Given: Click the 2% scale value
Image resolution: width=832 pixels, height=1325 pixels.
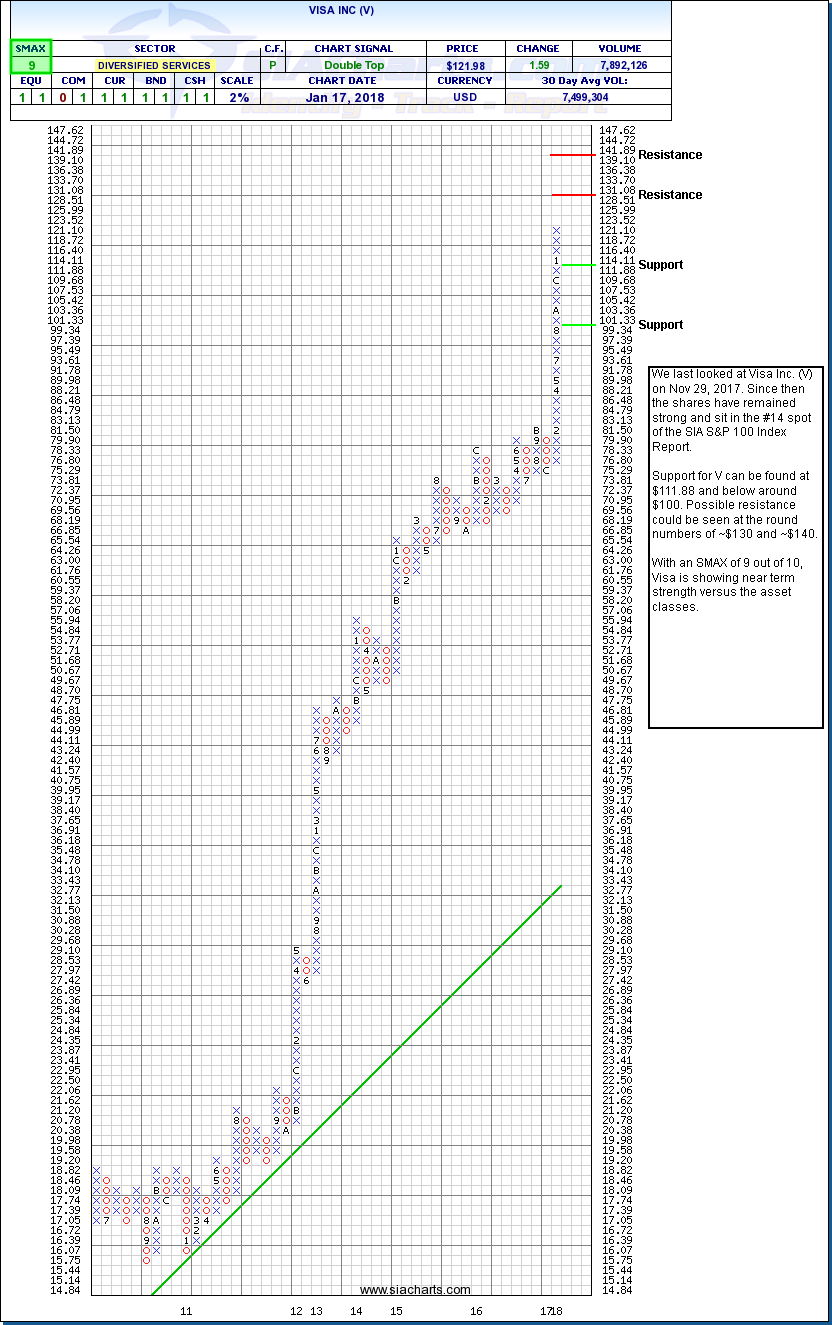Looking at the screenshot, I should 236,97.
